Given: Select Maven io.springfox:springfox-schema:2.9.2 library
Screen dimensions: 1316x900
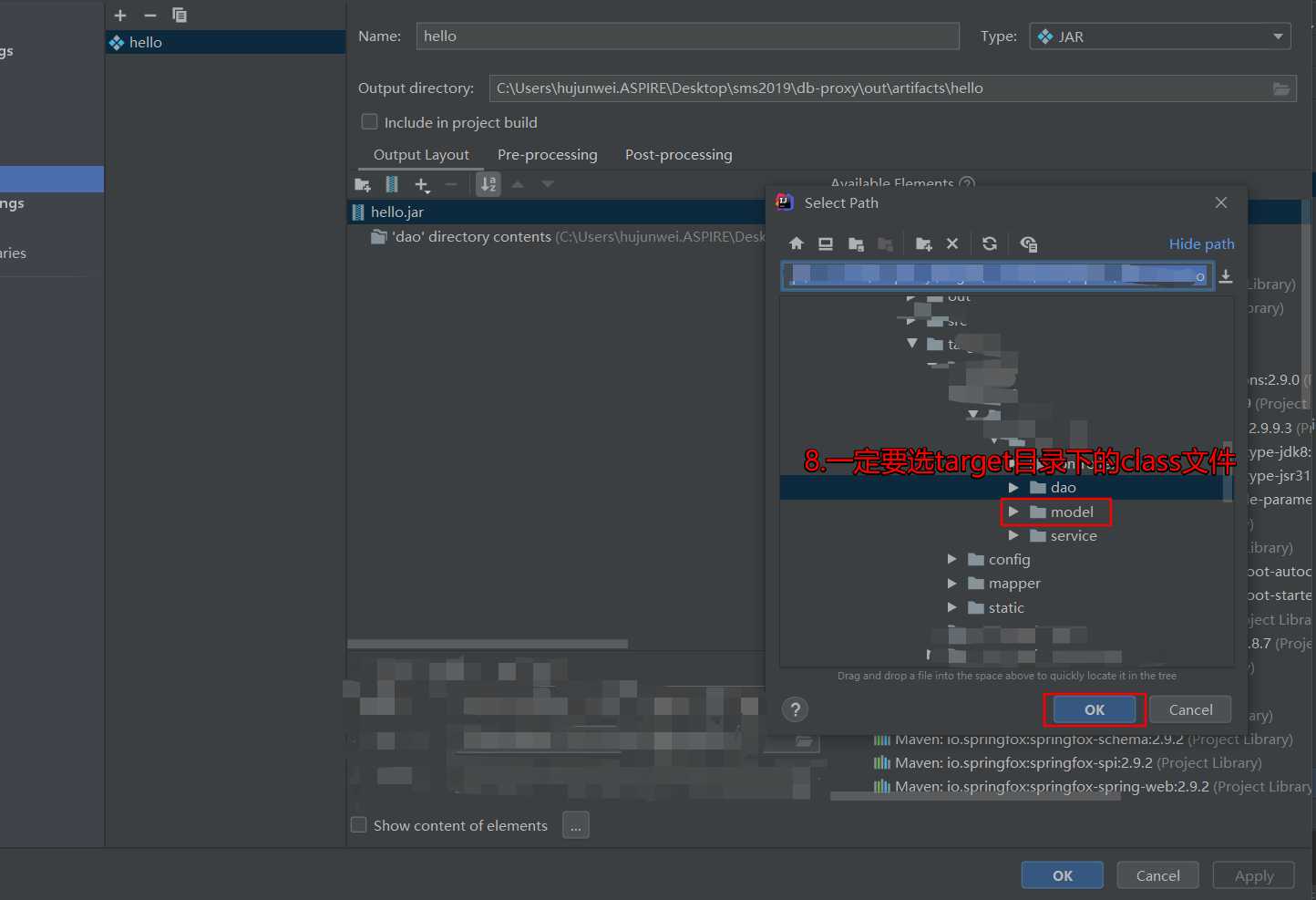Looking at the screenshot, I should coord(1083,740).
